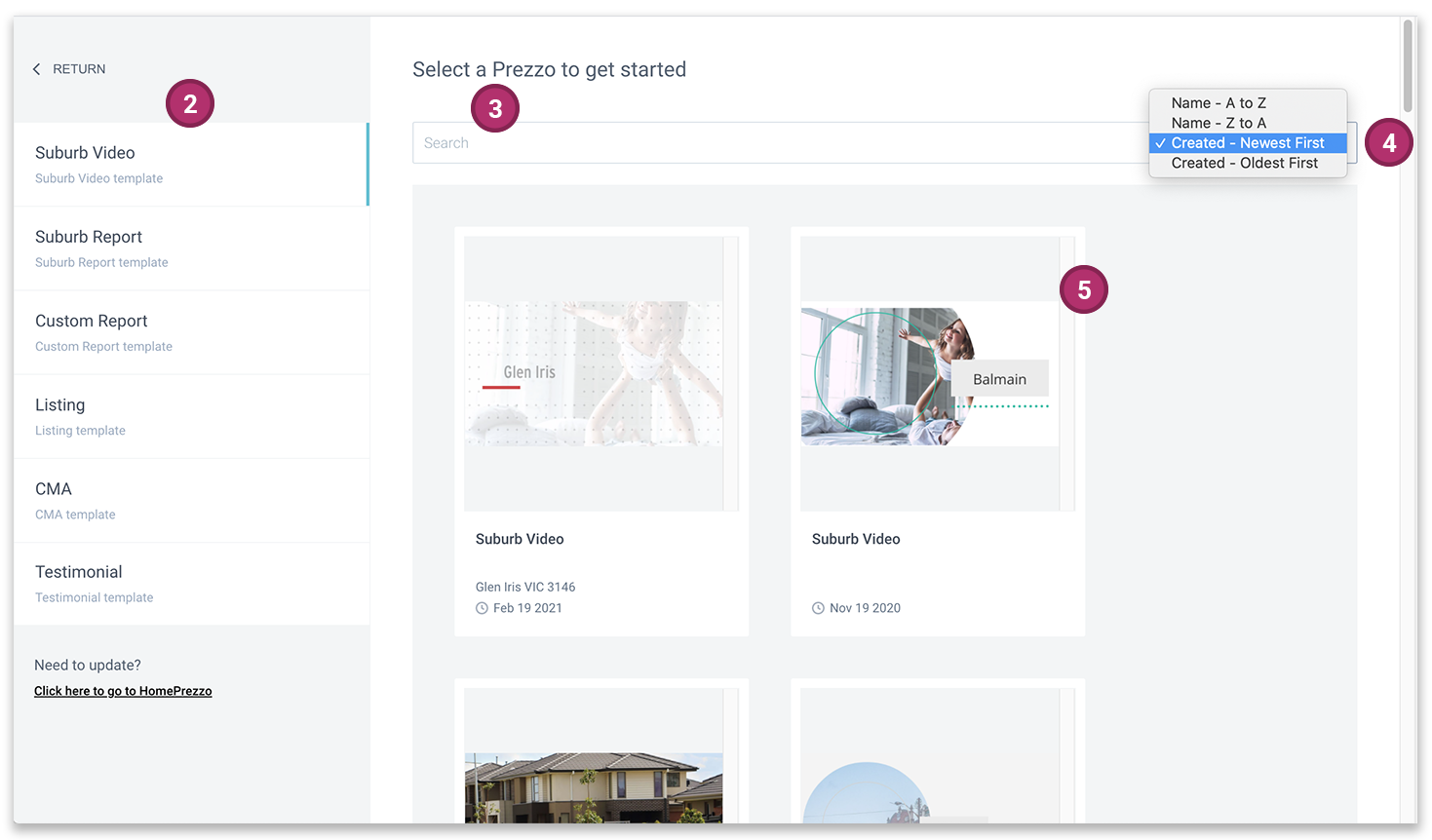Click the clock icon beside Feb 19 2021

[x=482, y=608]
